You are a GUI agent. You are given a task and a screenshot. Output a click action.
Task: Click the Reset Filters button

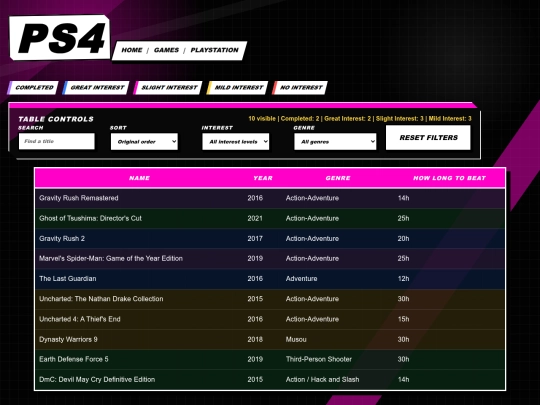coord(428,137)
